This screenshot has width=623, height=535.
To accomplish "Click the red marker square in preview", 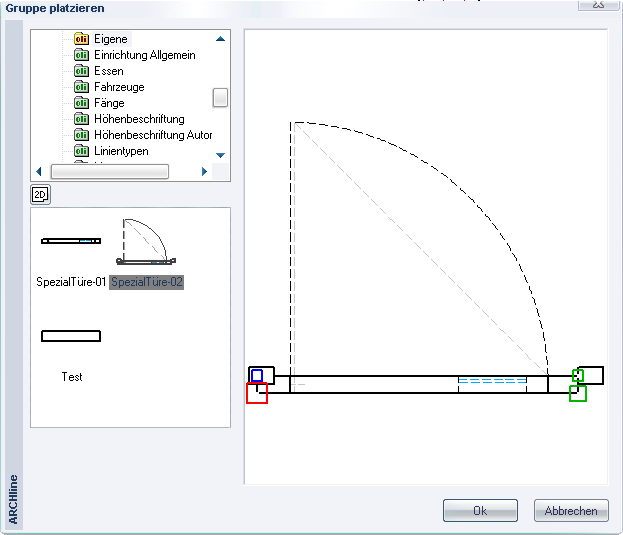I will [257, 393].
